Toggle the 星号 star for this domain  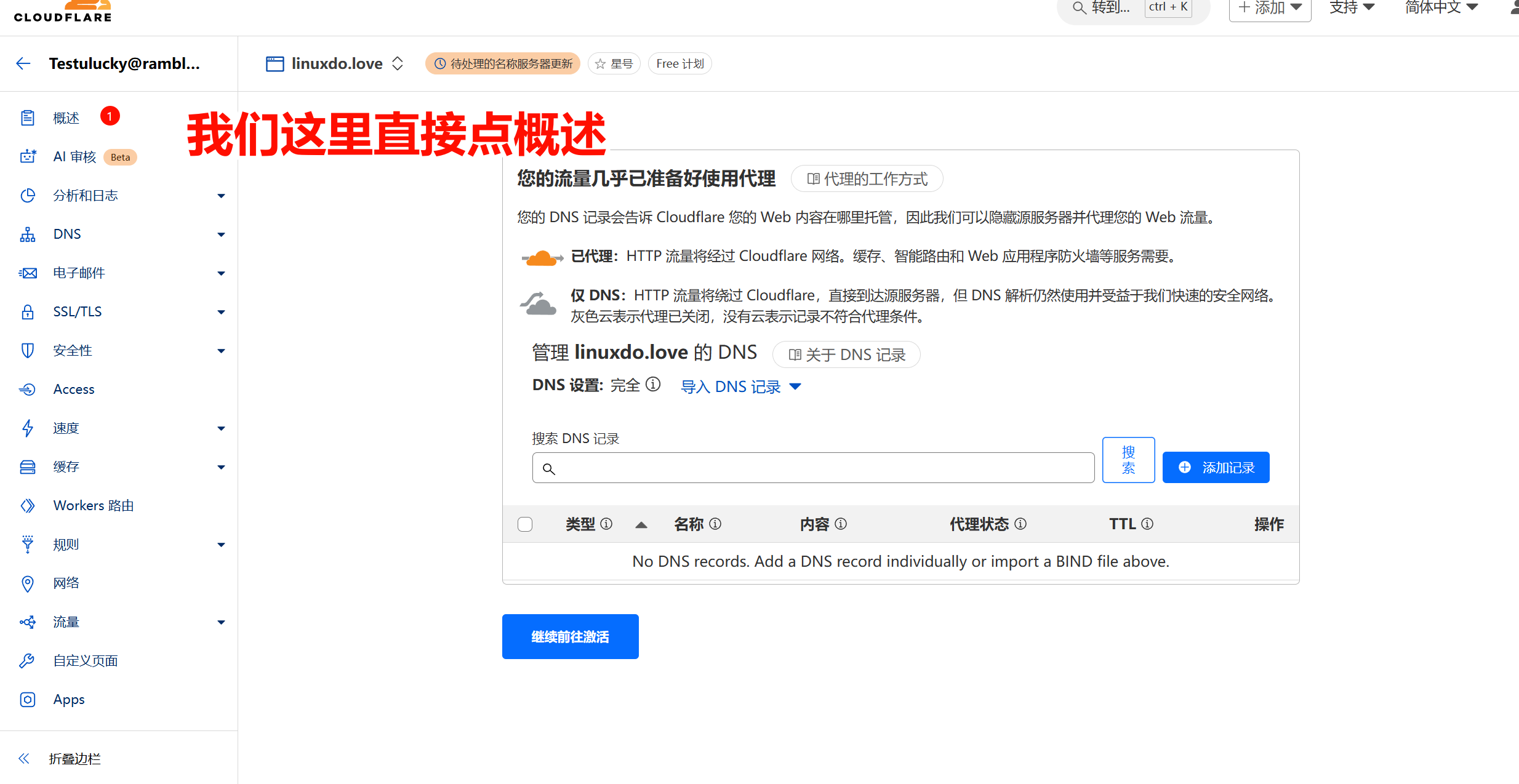(614, 63)
